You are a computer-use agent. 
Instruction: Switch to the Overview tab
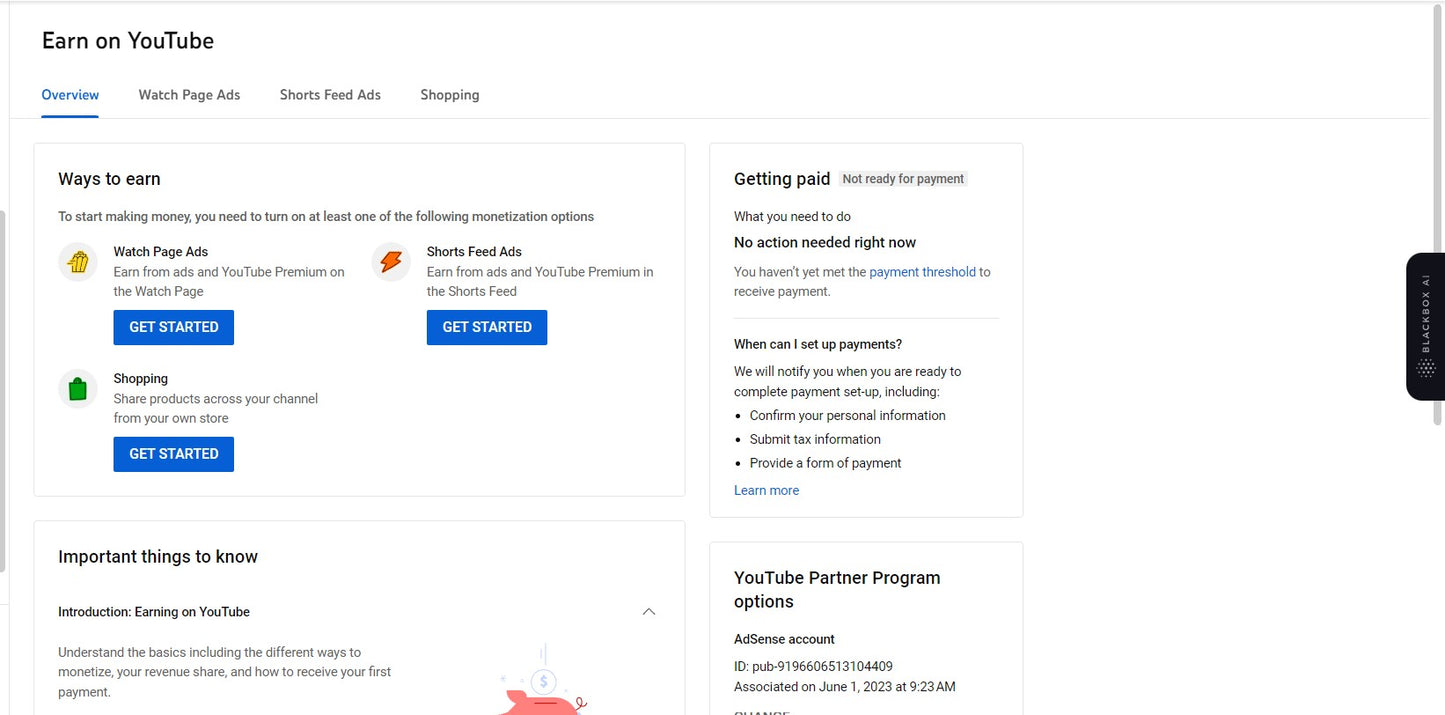pos(70,95)
